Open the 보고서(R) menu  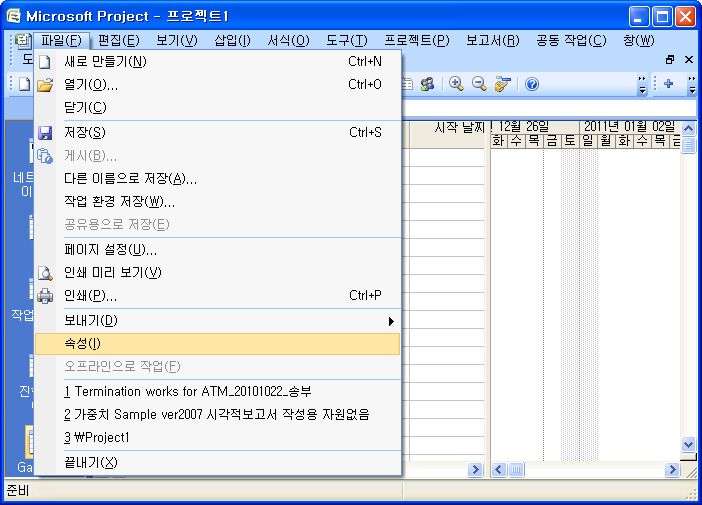pos(492,41)
